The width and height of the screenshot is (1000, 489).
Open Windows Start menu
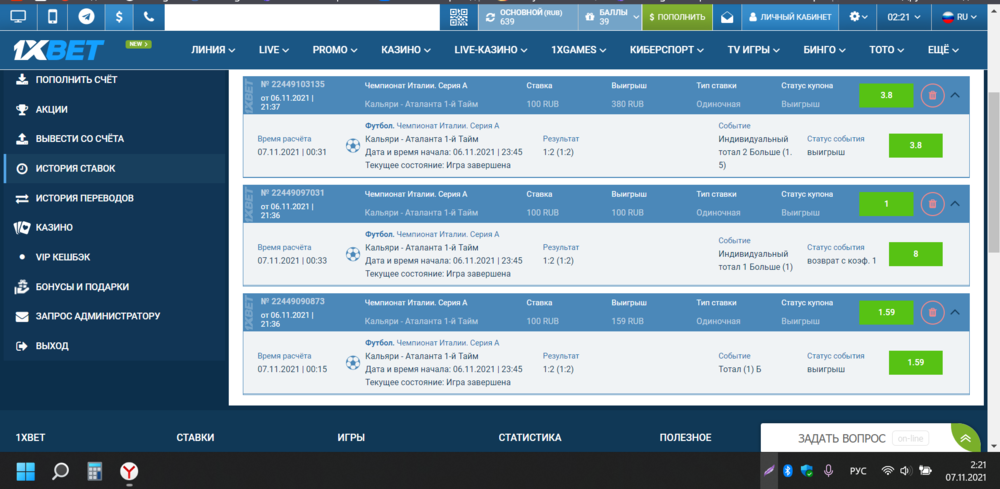point(26,471)
